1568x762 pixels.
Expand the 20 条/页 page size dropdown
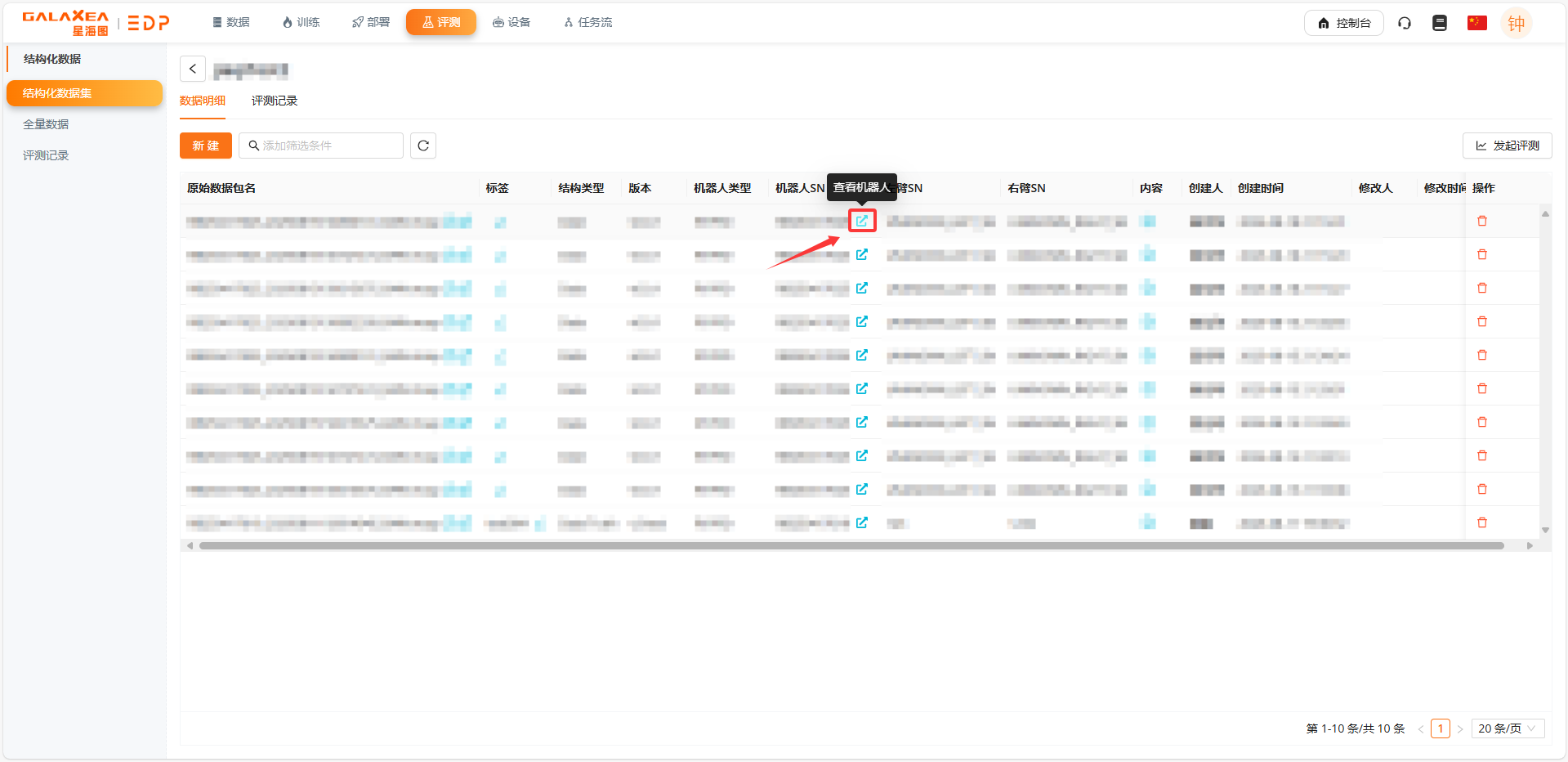[x=1506, y=728]
